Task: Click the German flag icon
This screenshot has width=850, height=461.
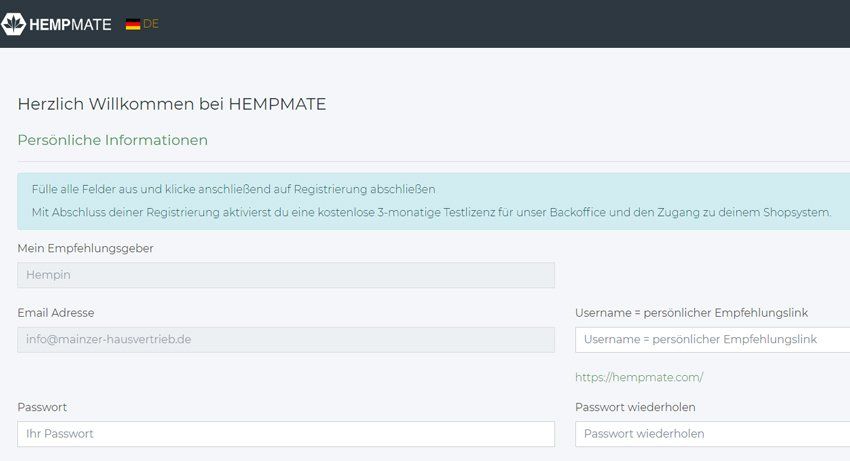Action: click(x=133, y=24)
